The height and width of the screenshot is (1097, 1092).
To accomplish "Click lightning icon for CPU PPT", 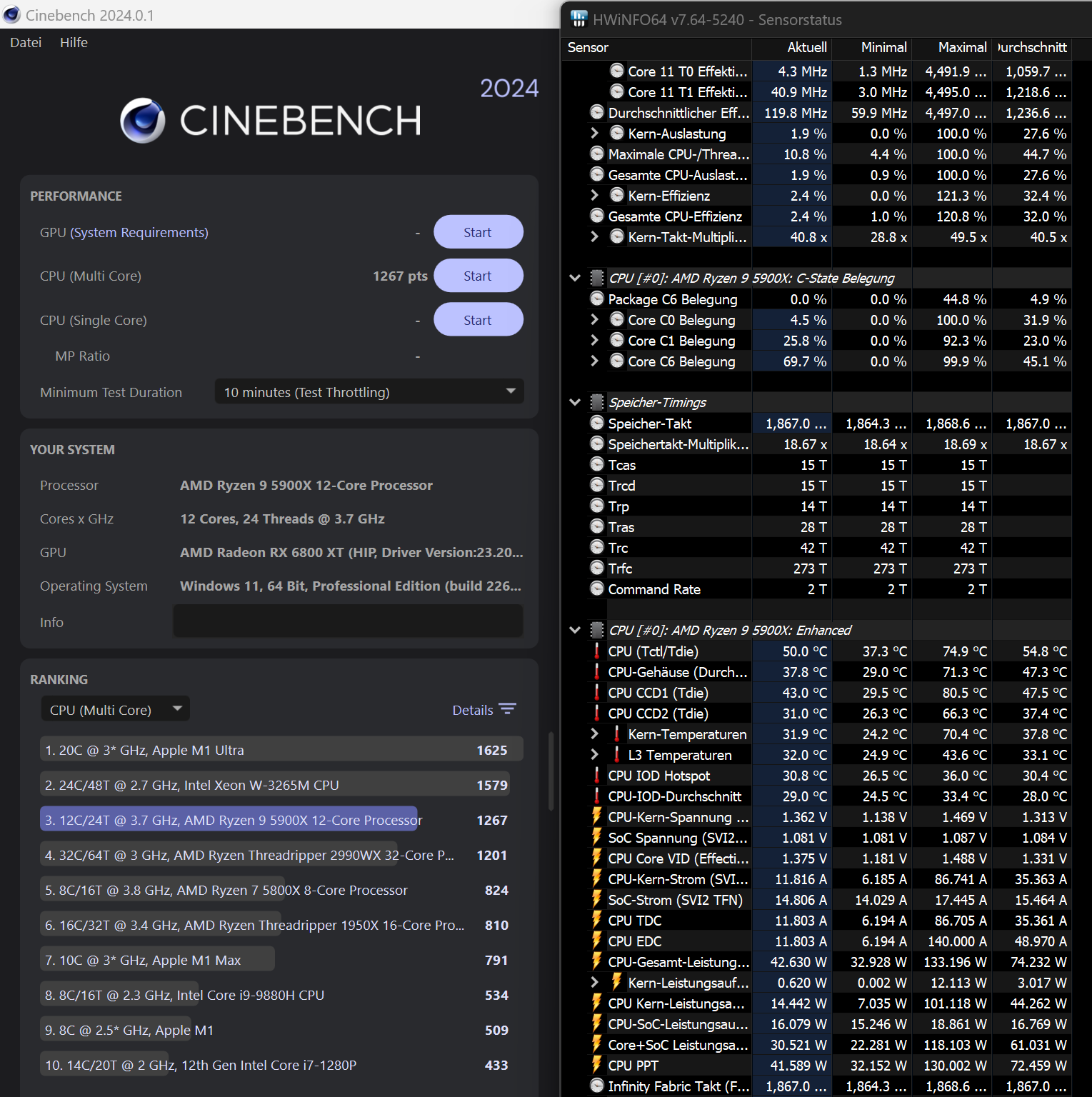I will (597, 1065).
